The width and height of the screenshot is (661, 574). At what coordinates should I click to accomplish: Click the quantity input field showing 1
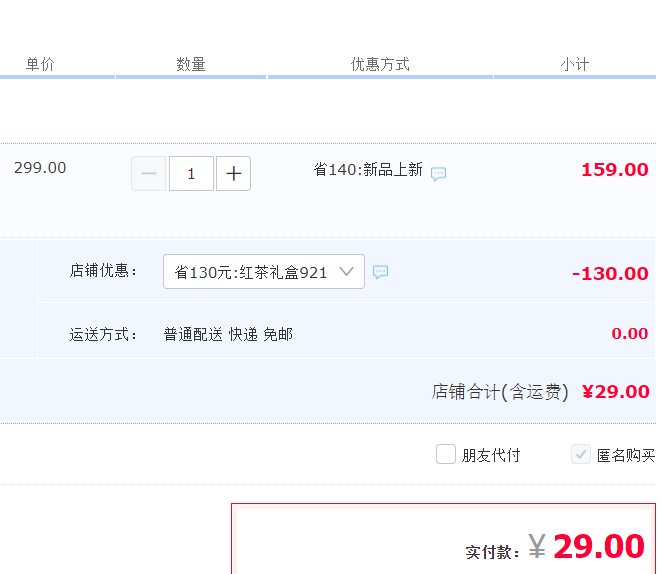point(191,174)
